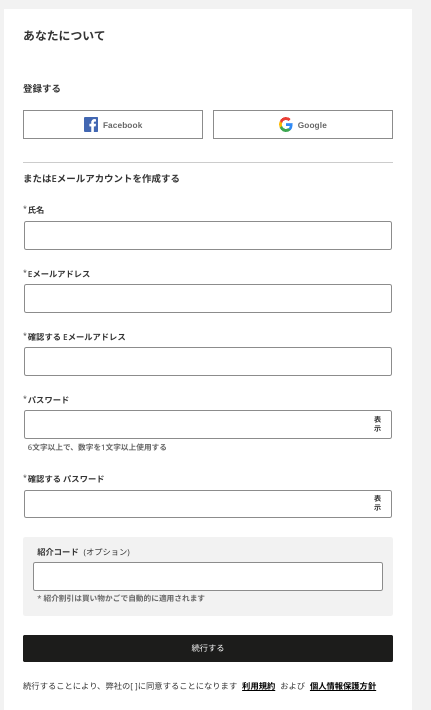Click the Eメールアドレス field label
Screen dimensions: 431x710
[x=59, y=274]
